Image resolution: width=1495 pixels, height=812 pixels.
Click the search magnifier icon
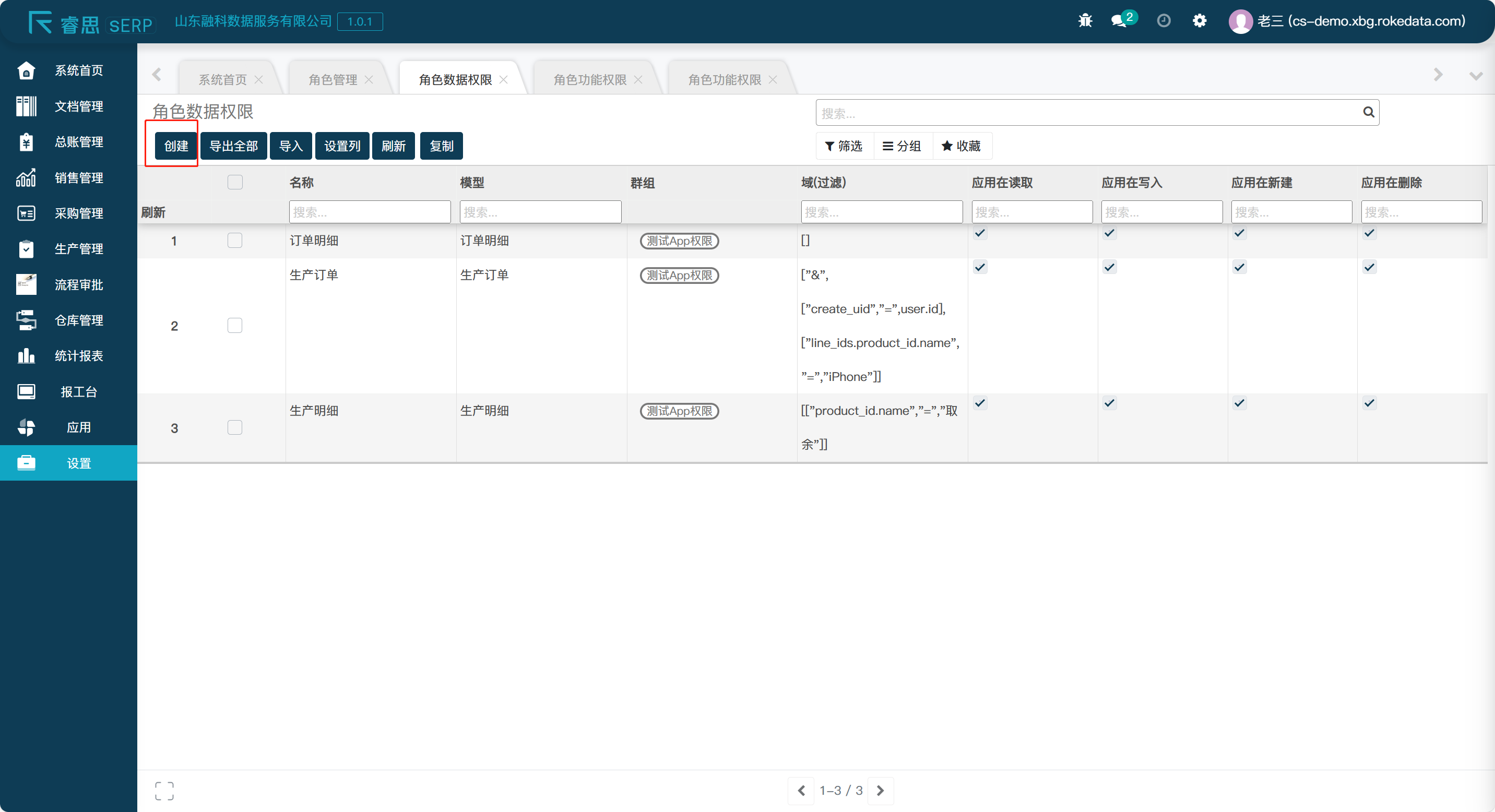[1368, 113]
